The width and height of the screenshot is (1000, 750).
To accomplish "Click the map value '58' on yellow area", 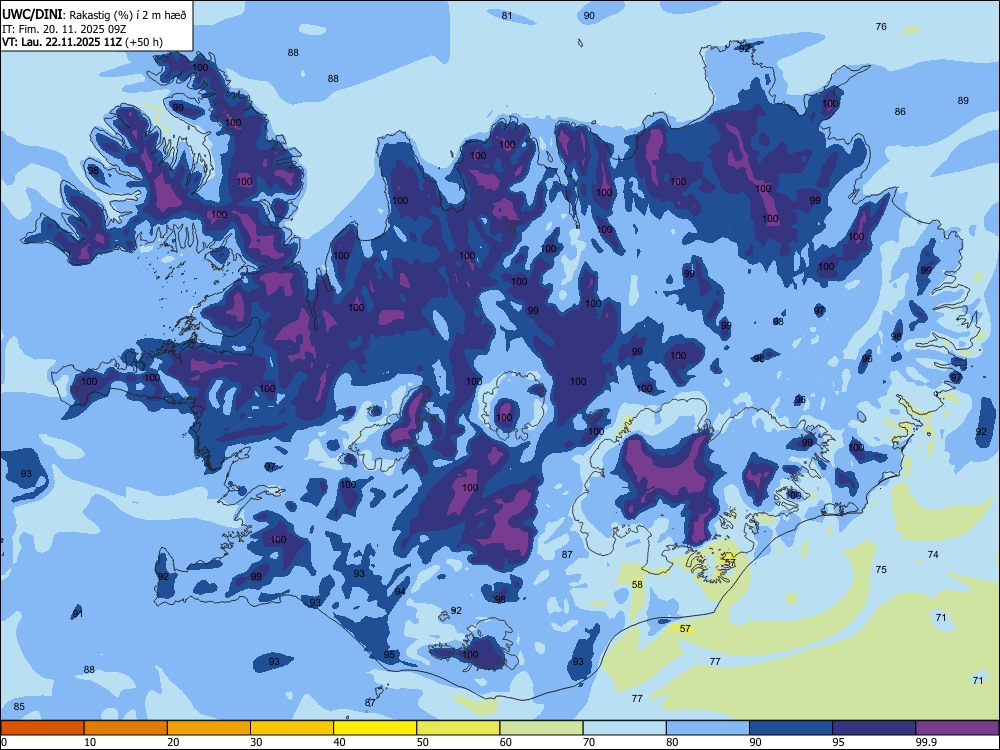I will click(637, 585).
